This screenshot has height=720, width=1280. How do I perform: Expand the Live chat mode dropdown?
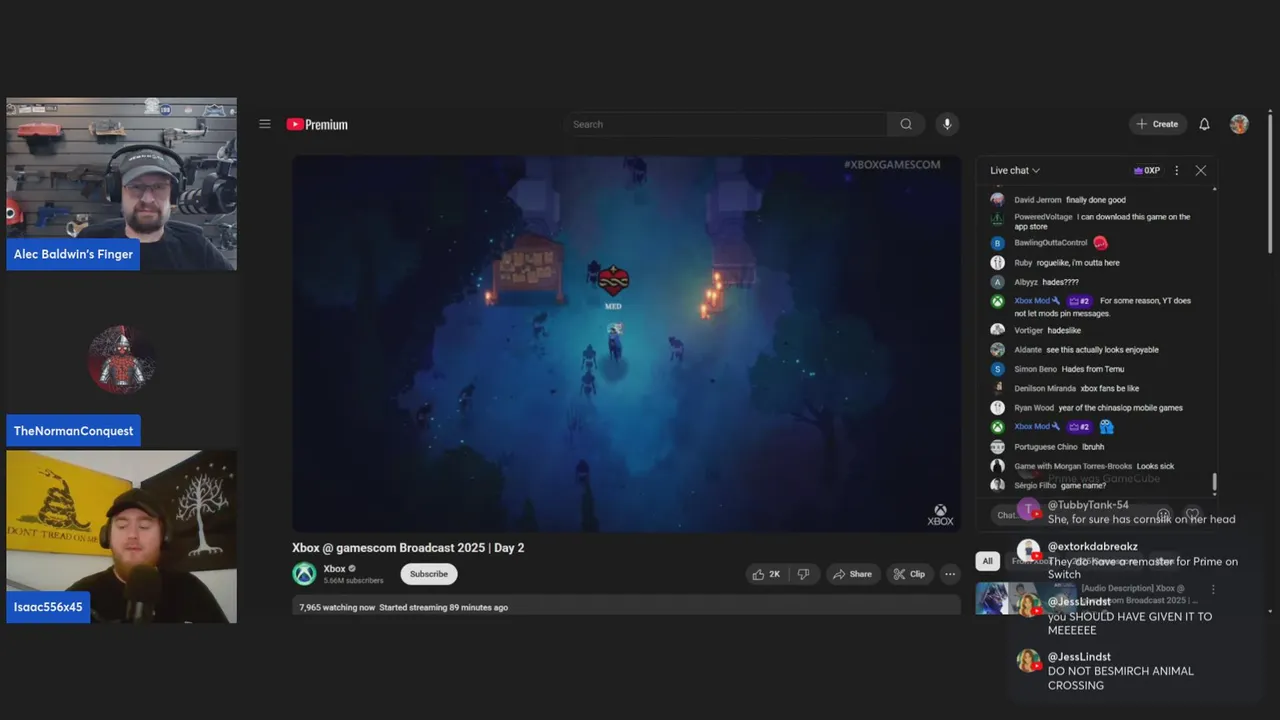tap(1015, 171)
